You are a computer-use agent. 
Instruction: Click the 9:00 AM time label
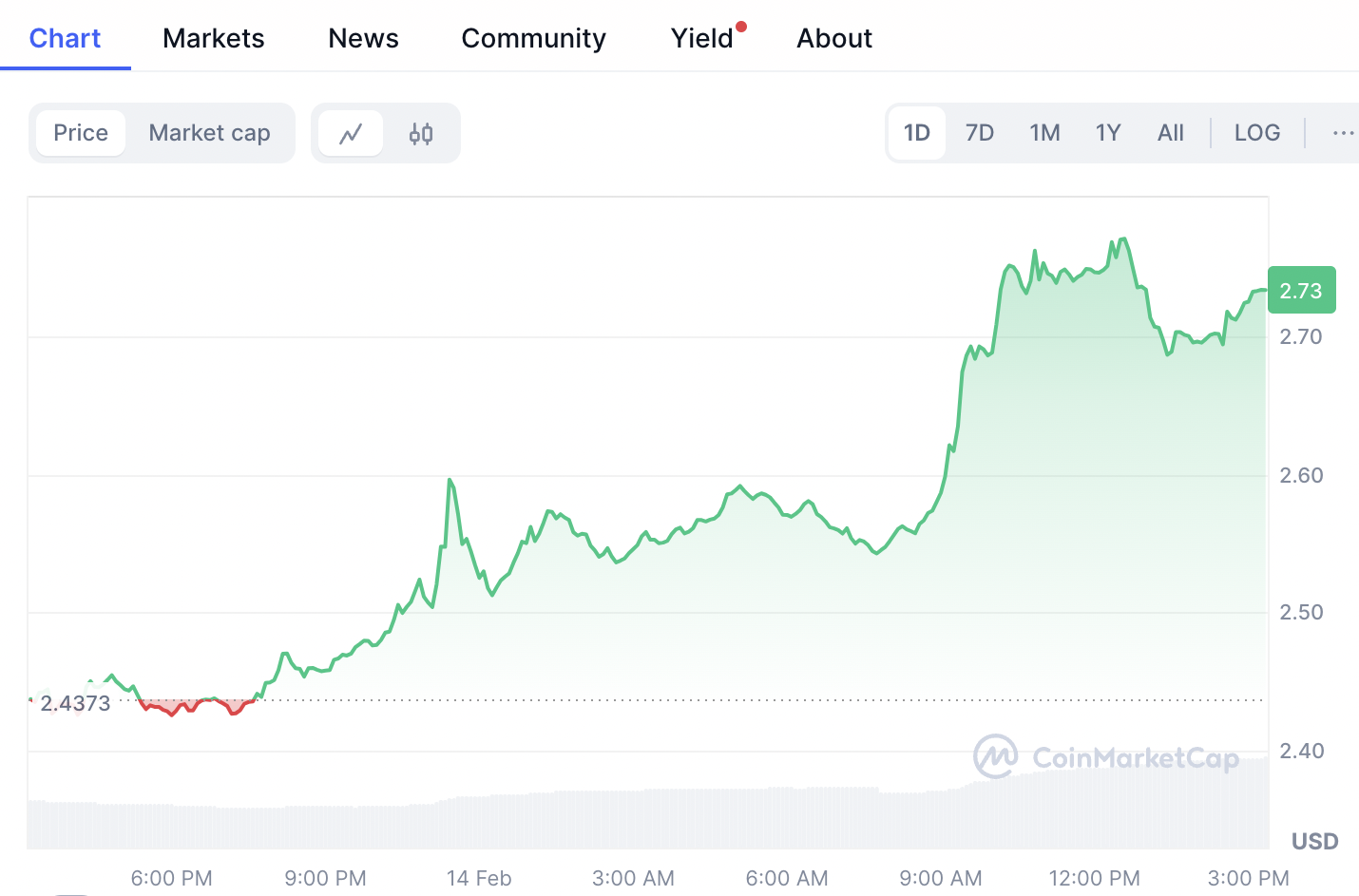click(x=941, y=878)
